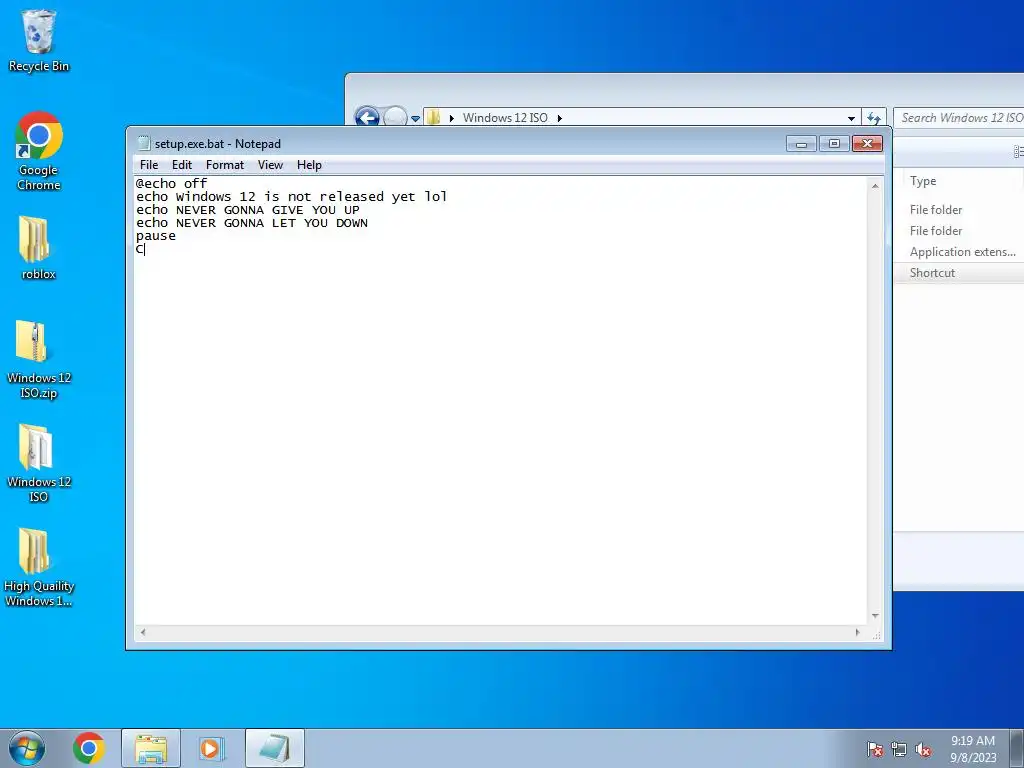This screenshot has height=768, width=1024.
Task: Click the Notepad window resize grip corner
Action: 876,634
